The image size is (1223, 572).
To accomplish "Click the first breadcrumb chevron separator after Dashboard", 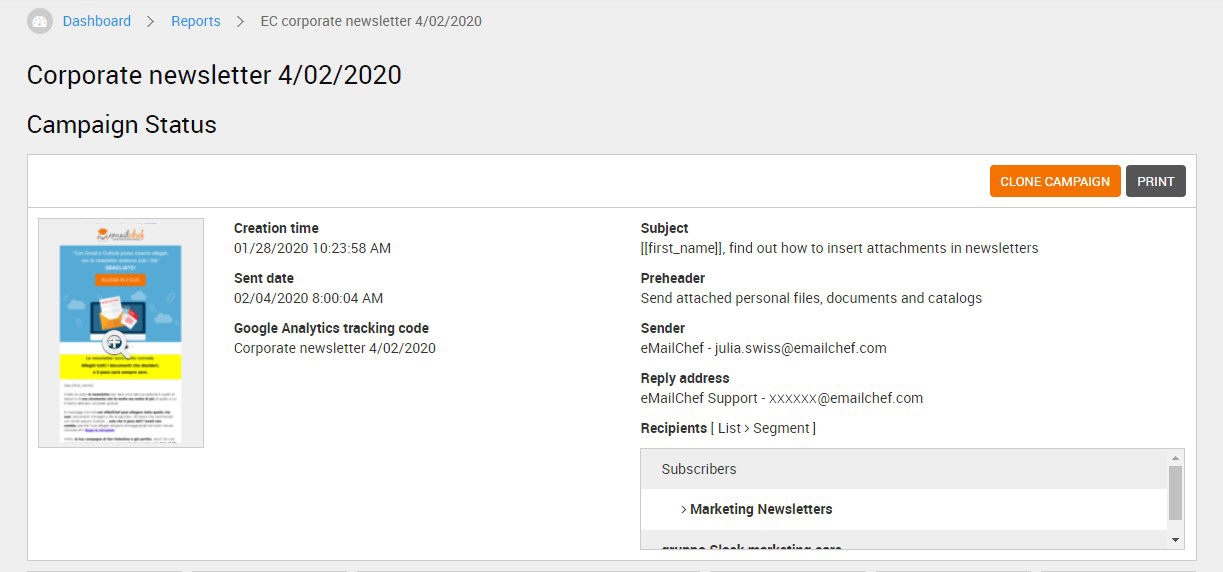I will [151, 21].
